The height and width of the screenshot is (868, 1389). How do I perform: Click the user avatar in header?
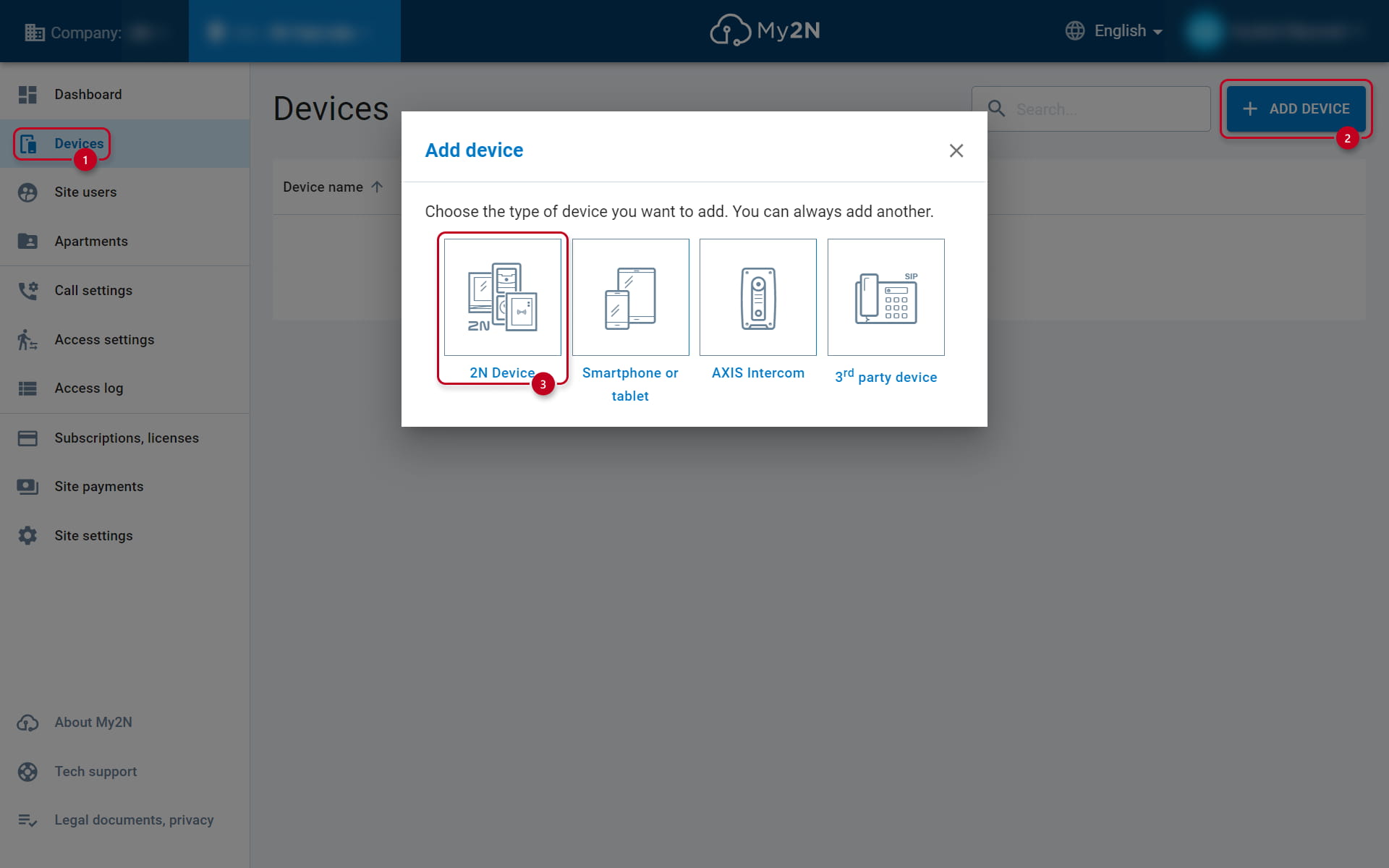(x=1205, y=31)
